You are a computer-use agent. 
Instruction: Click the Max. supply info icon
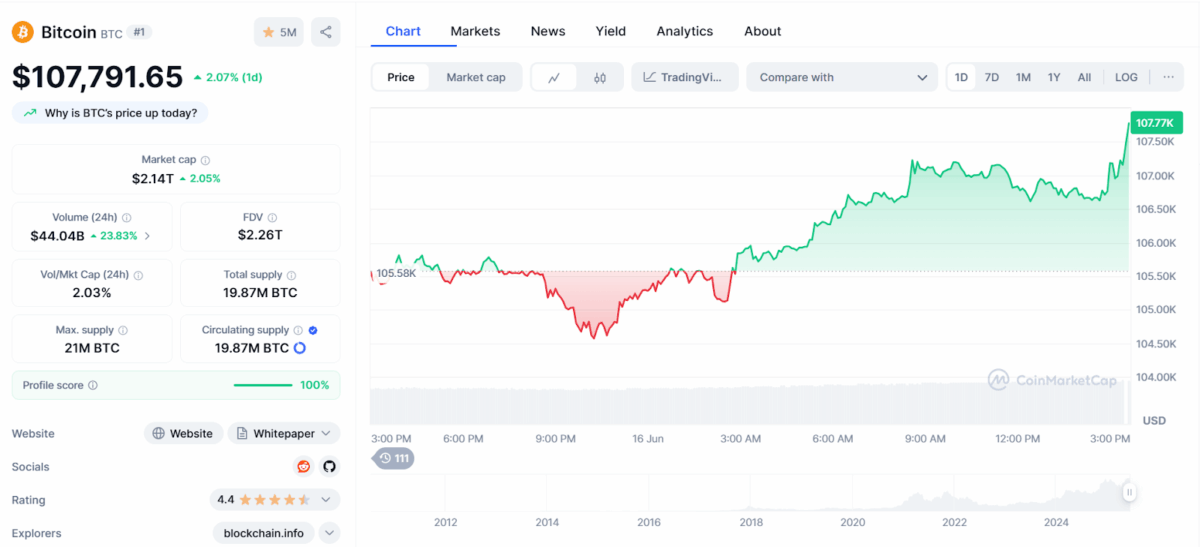coord(123,330)
